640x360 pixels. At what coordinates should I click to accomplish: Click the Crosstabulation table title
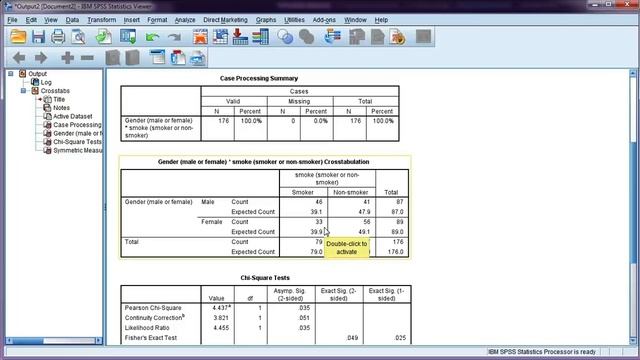pyautogui.click(x=263, y=162)
